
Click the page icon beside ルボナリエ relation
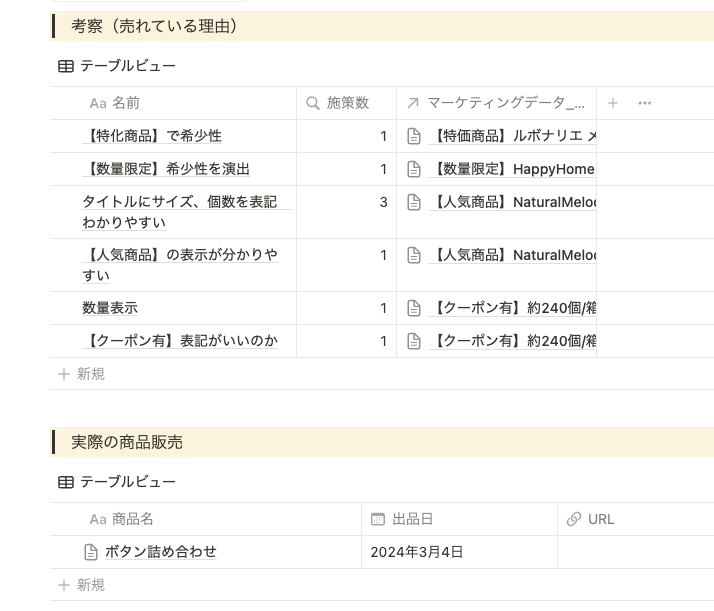[x=413, y=136]
